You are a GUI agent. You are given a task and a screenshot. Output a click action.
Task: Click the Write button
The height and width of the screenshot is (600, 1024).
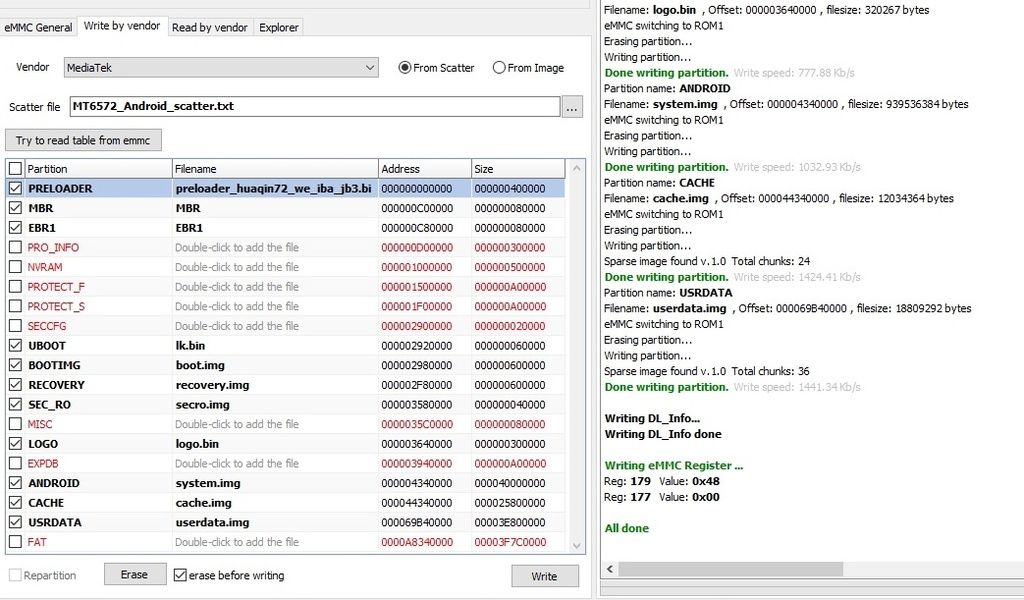(x=544, y=576)
